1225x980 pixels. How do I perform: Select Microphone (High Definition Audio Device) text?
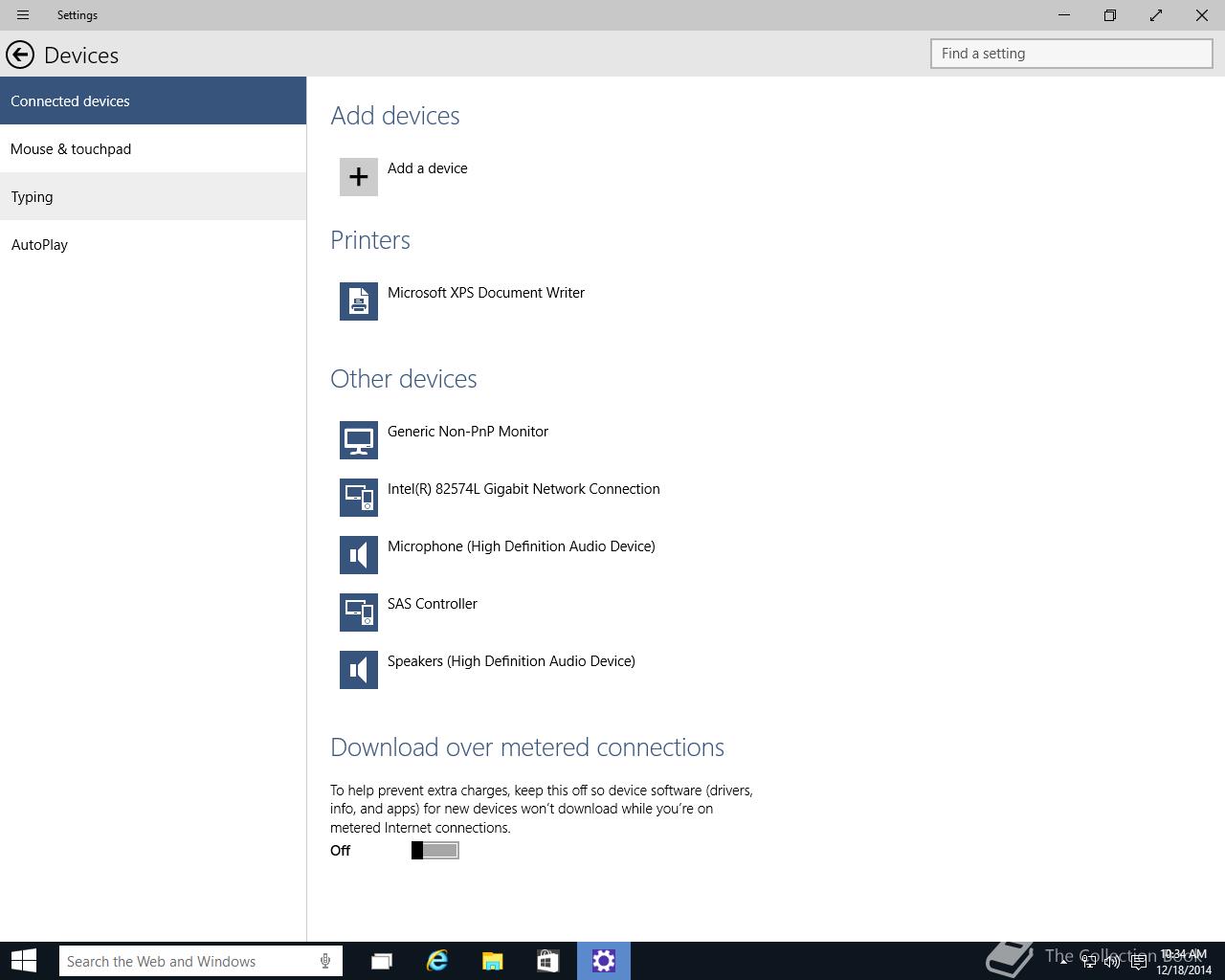(522, 546)
